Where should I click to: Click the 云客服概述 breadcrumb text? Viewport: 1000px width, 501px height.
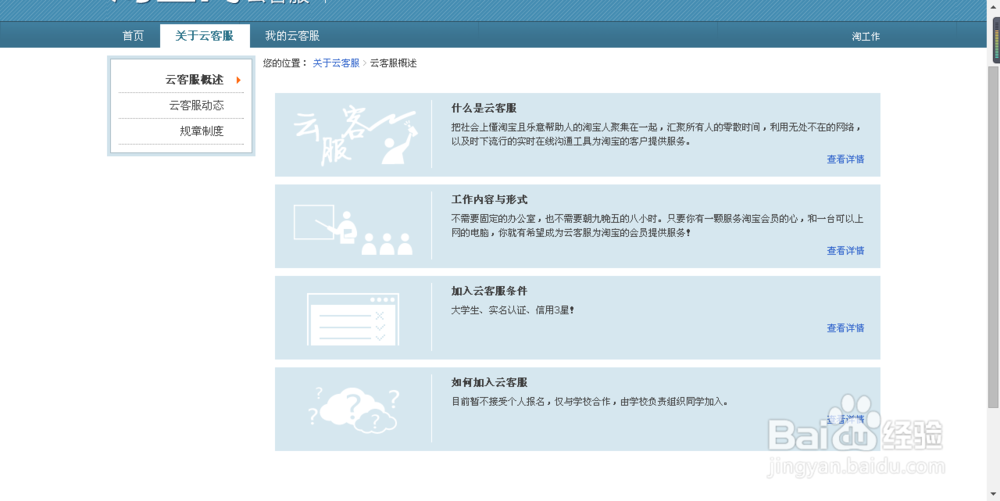pos(393,63)
